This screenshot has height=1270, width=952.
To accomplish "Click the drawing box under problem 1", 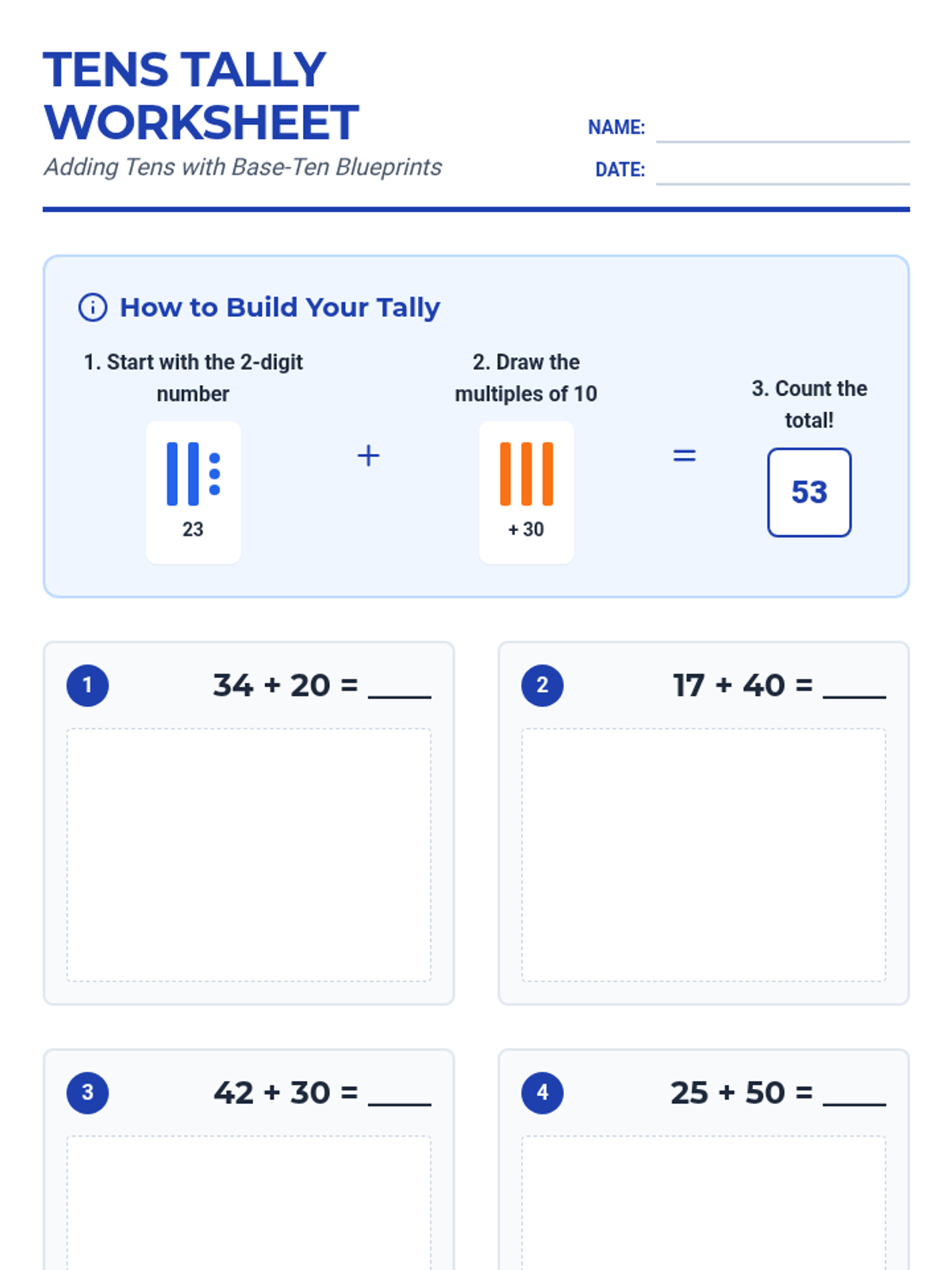I will [x=249, y=855].
